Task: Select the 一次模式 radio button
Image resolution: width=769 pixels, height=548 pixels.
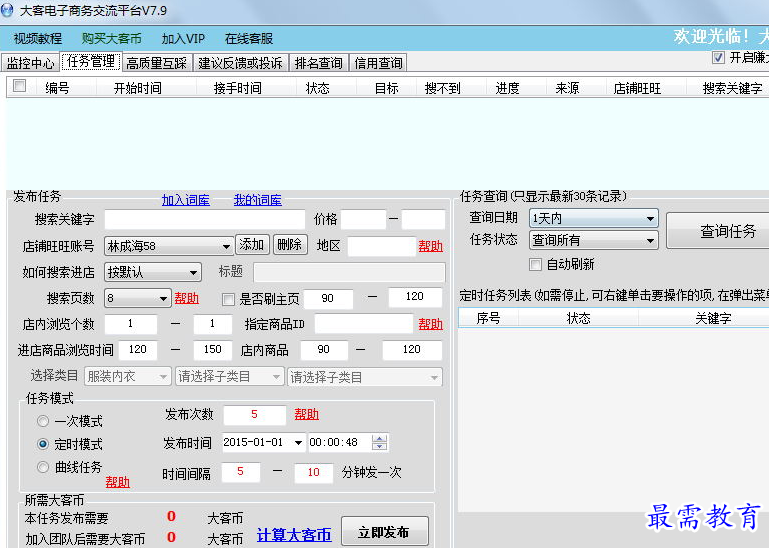Action: 43,421
